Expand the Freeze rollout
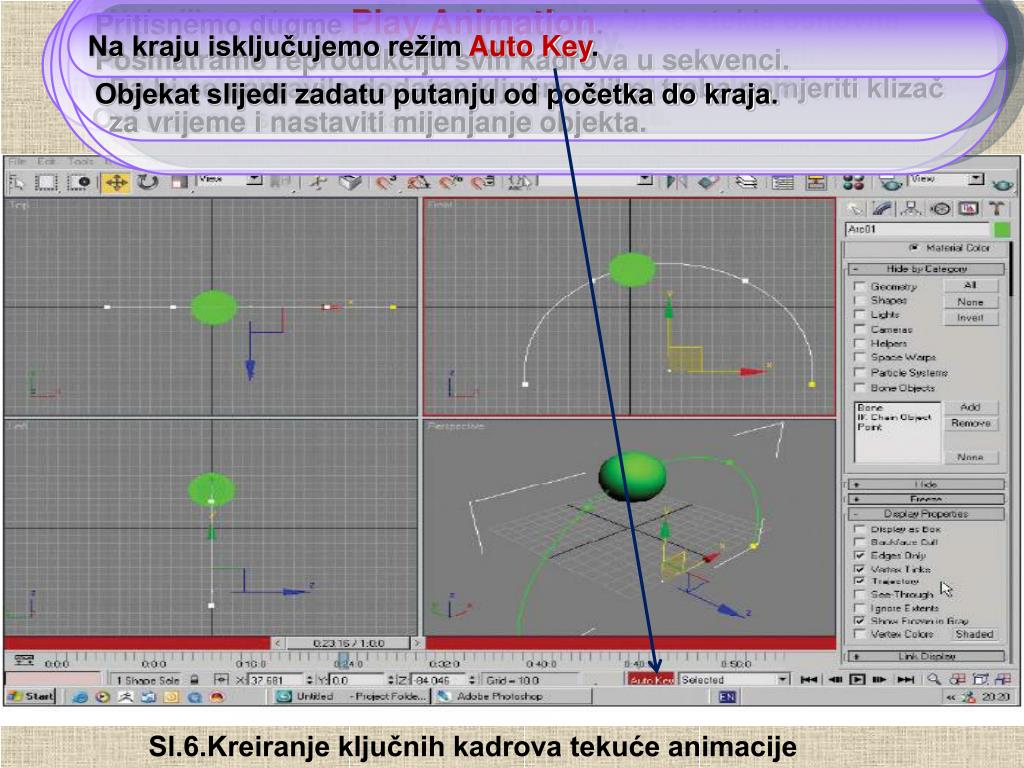The height and width of the screenshot is (768, 1024). click(x=926, y=499)
